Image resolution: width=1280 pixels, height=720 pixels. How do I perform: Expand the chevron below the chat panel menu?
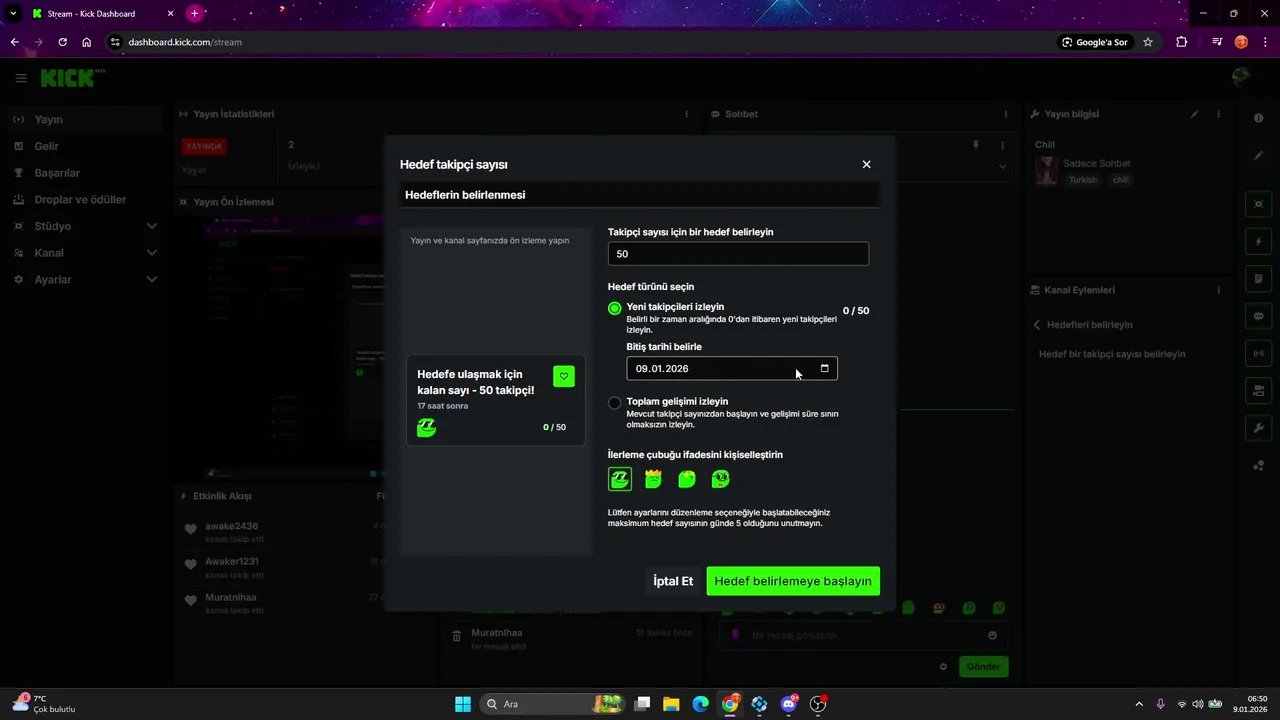[1003, 167]
